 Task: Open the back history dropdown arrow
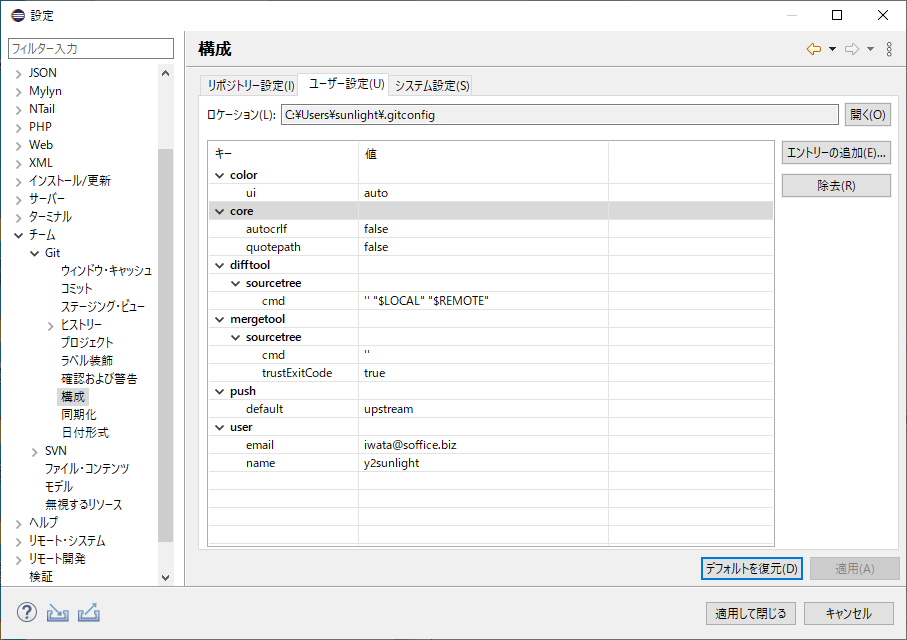pyautogui.click(x=832, y=49)
